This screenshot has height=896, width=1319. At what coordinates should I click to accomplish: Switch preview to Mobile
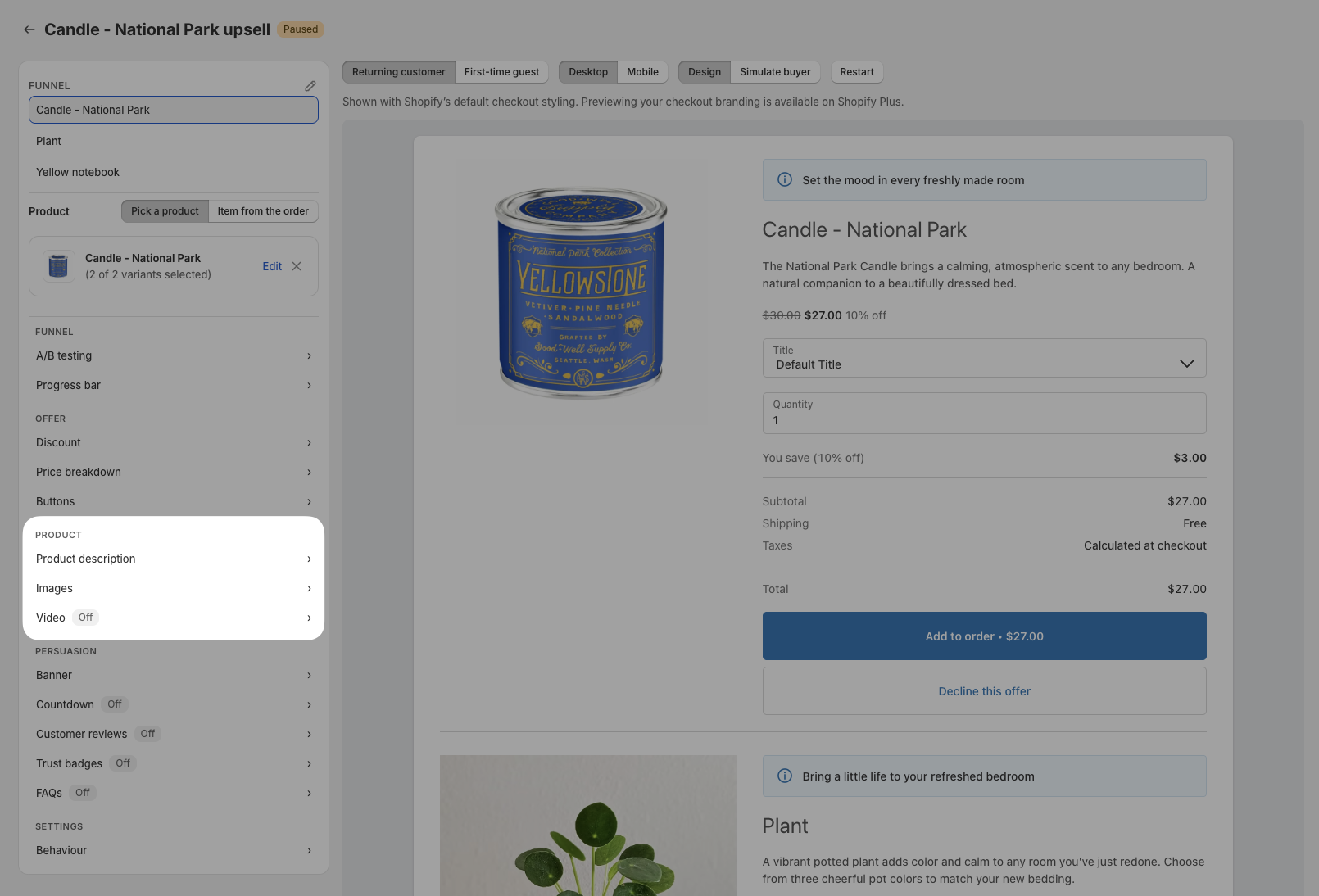click(642, 72)
